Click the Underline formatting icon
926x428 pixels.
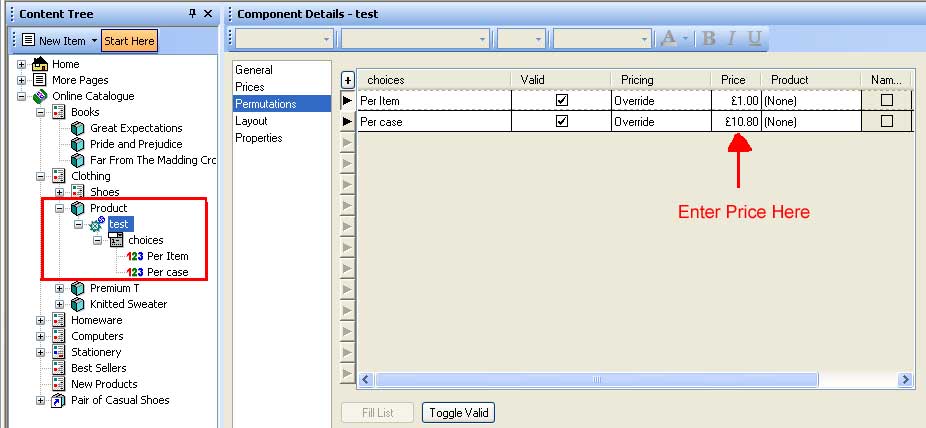point(755,38)
